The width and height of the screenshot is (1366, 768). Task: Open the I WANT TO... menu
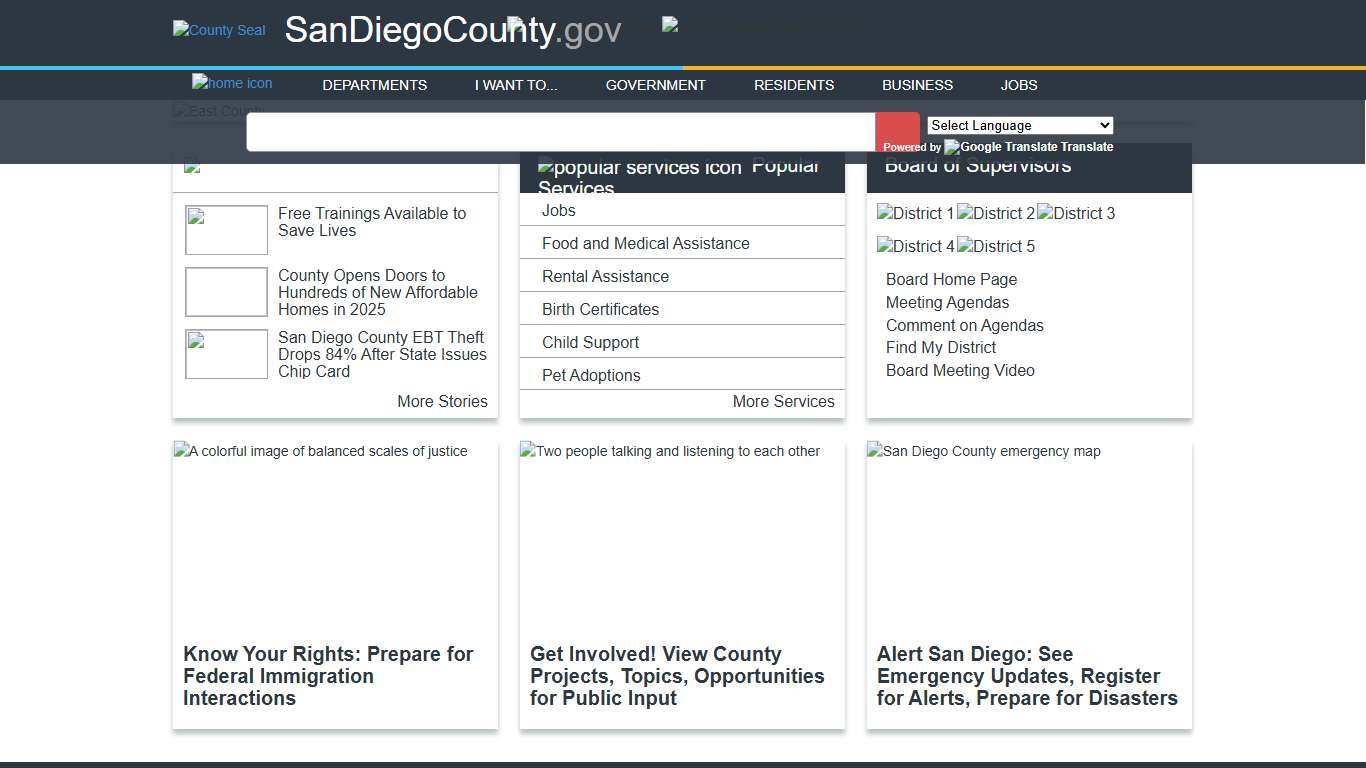pyautogui.click(x=515, y=85)
